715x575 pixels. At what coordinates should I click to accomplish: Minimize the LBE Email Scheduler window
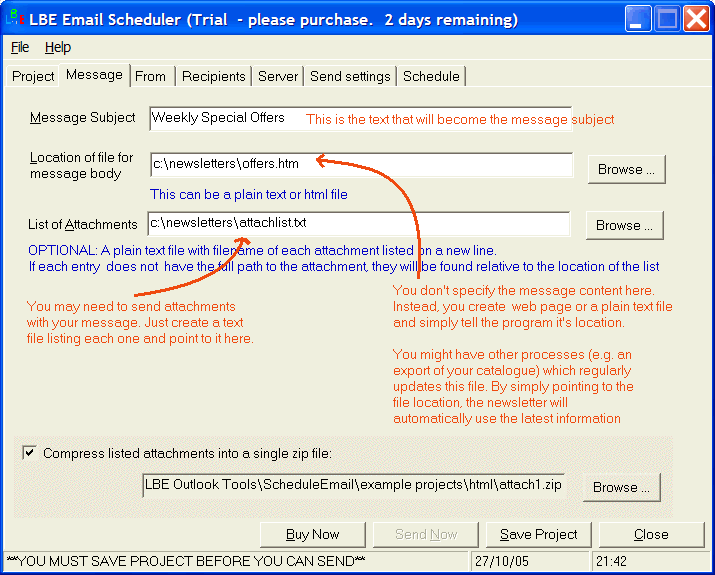pyautogui.click(x=638, y=18)
